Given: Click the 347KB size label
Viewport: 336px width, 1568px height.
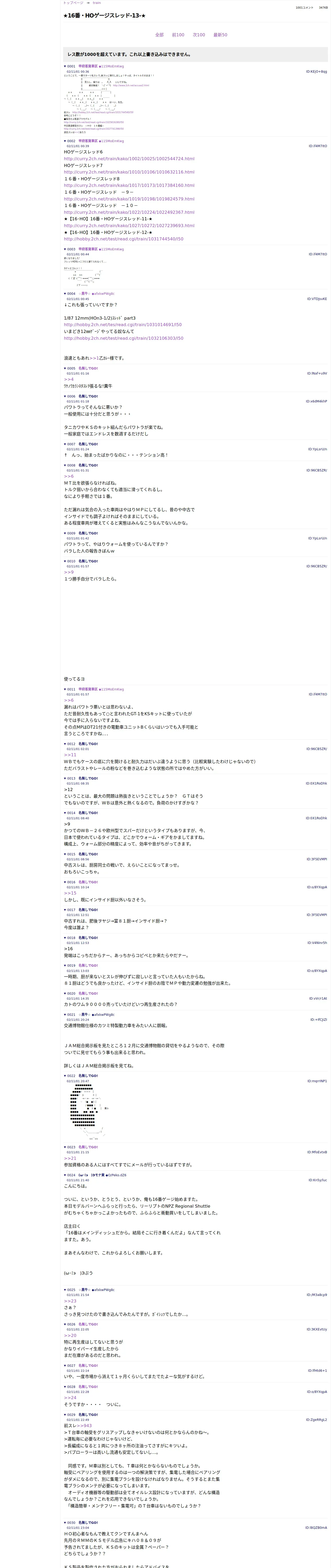Looking at the screenshot, I should (x=323, y=8).
